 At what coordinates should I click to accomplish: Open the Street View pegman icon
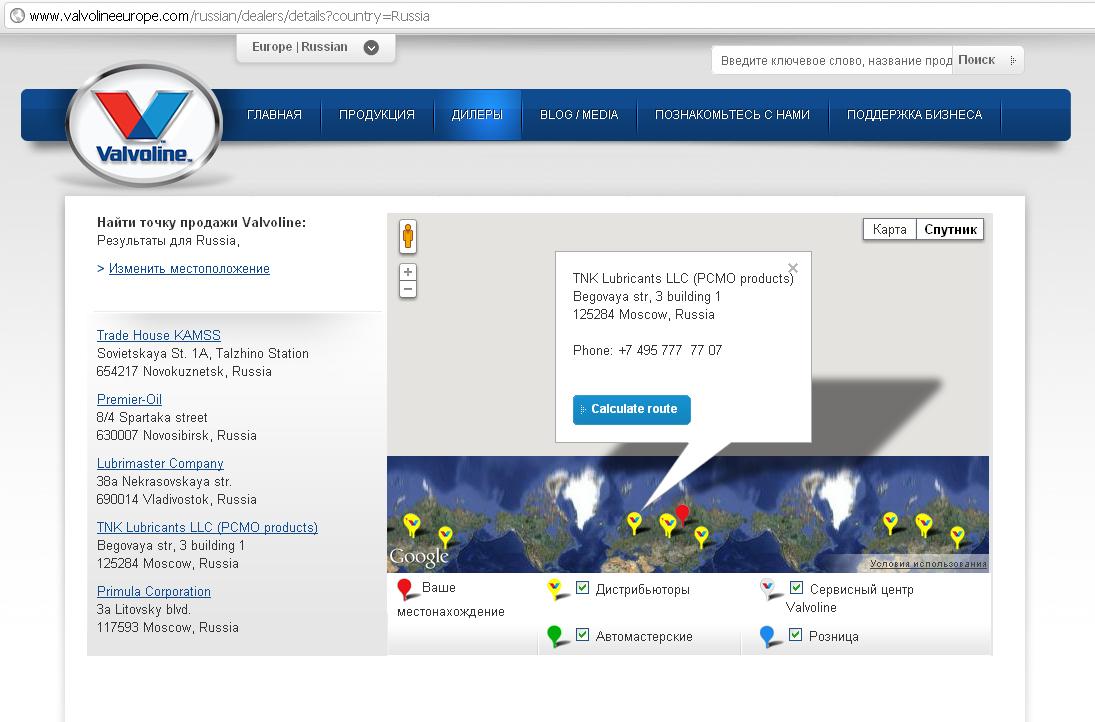point(408,236)
